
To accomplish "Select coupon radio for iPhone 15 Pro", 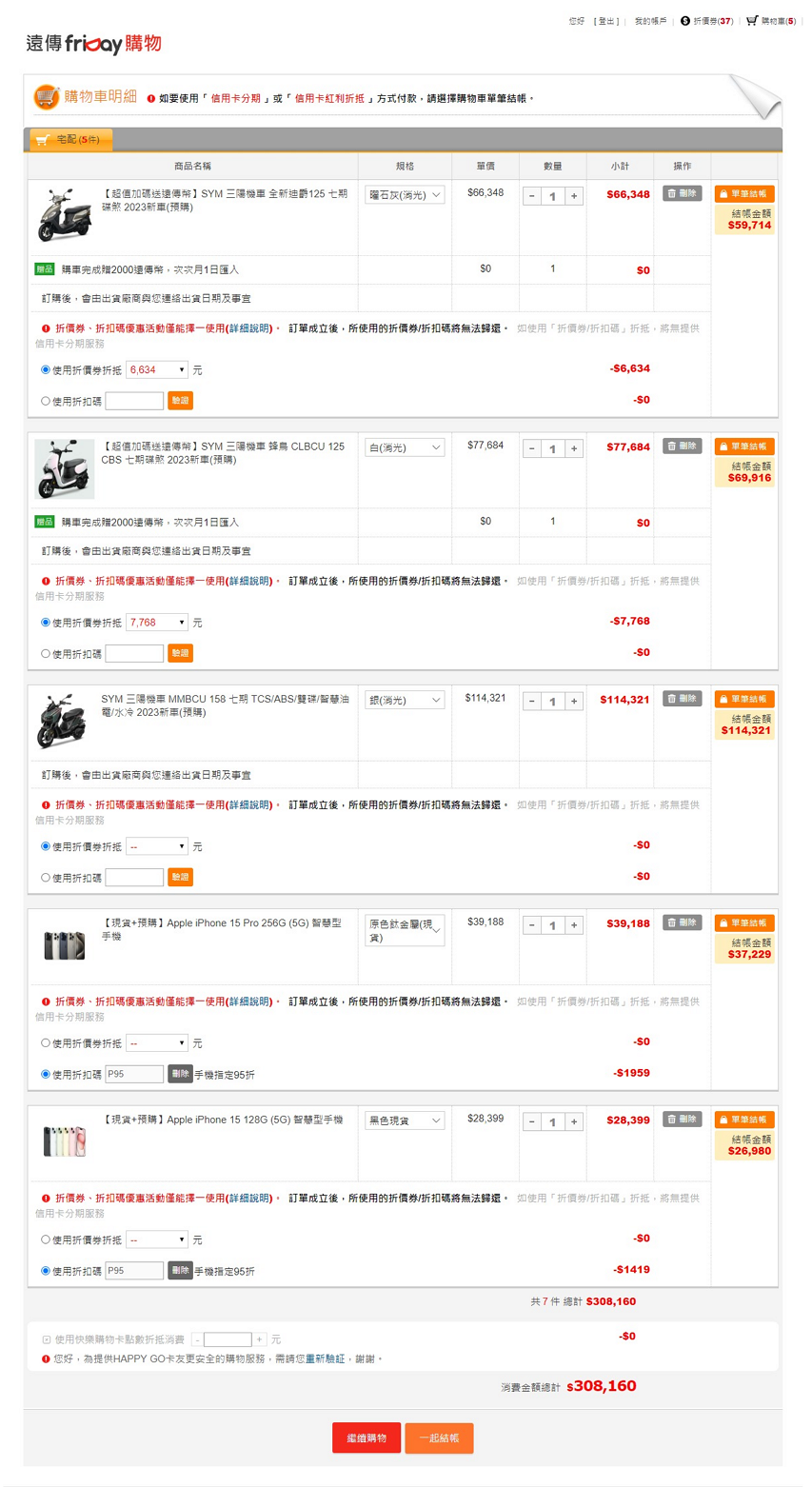I will coord(45,1043).
